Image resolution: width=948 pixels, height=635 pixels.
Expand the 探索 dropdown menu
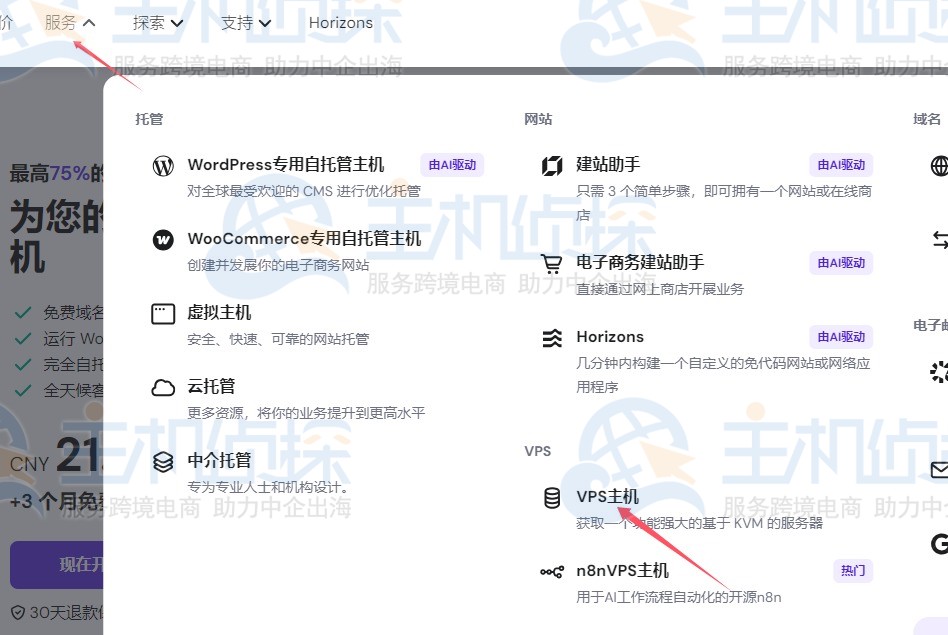click(158, 23)
